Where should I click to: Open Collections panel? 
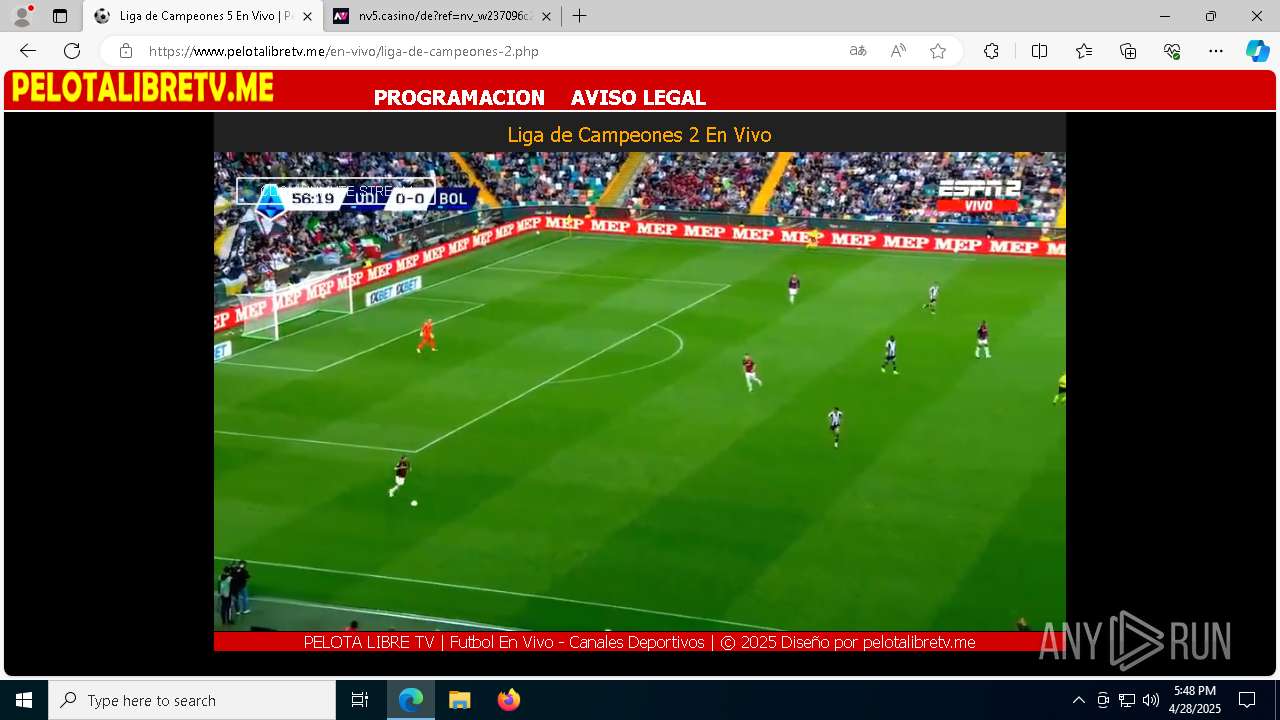pyautogui.click(x=1128, y=51)
